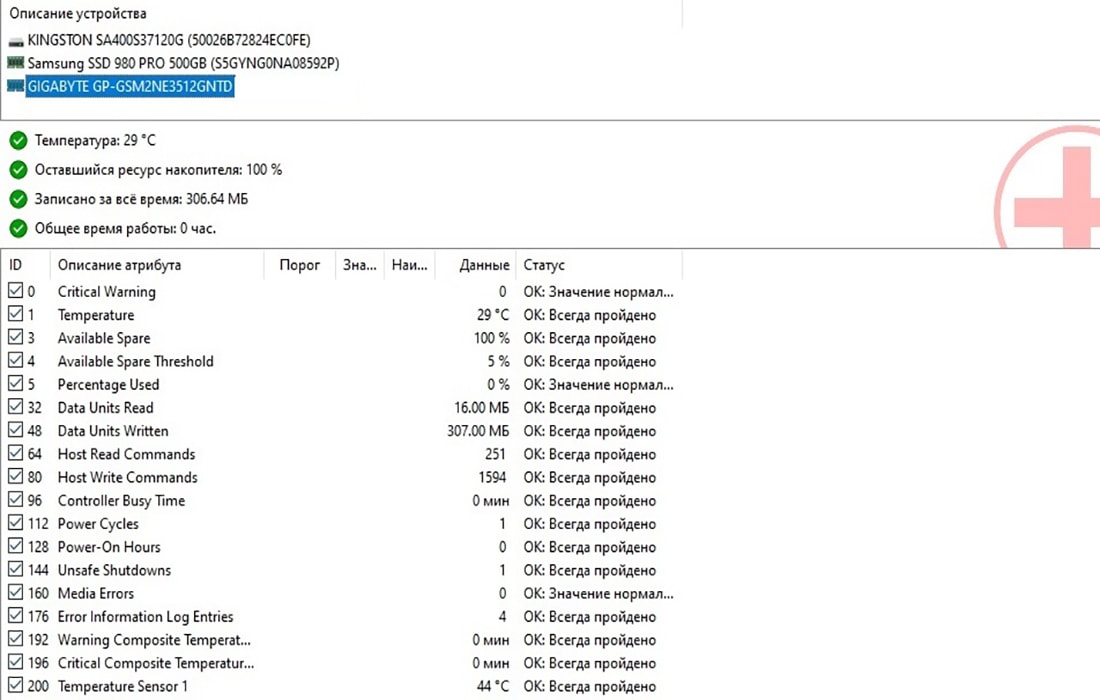
Task: Click the Наи... column header
Action: point(410,265)
